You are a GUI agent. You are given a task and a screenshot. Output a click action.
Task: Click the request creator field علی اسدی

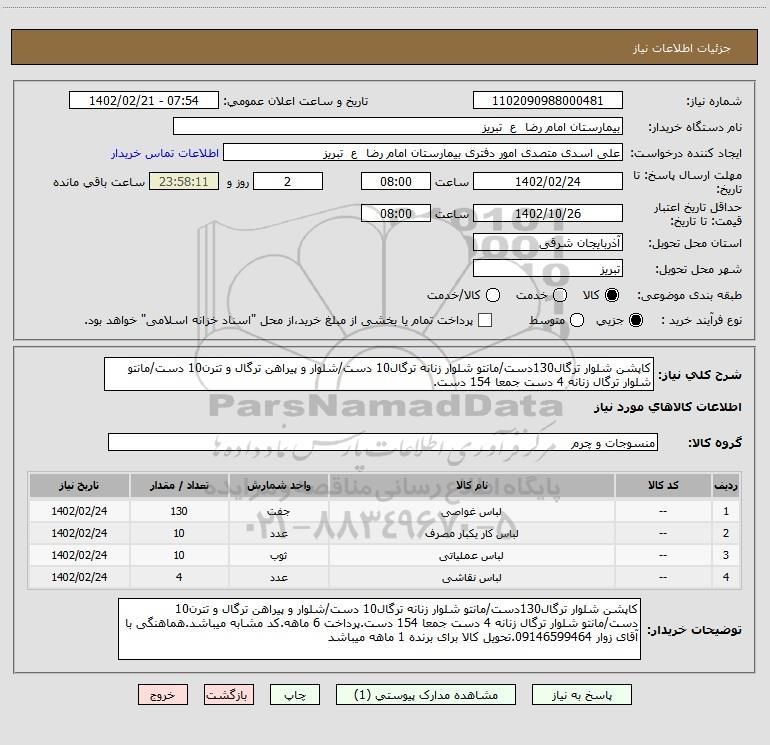pos(423,153)
